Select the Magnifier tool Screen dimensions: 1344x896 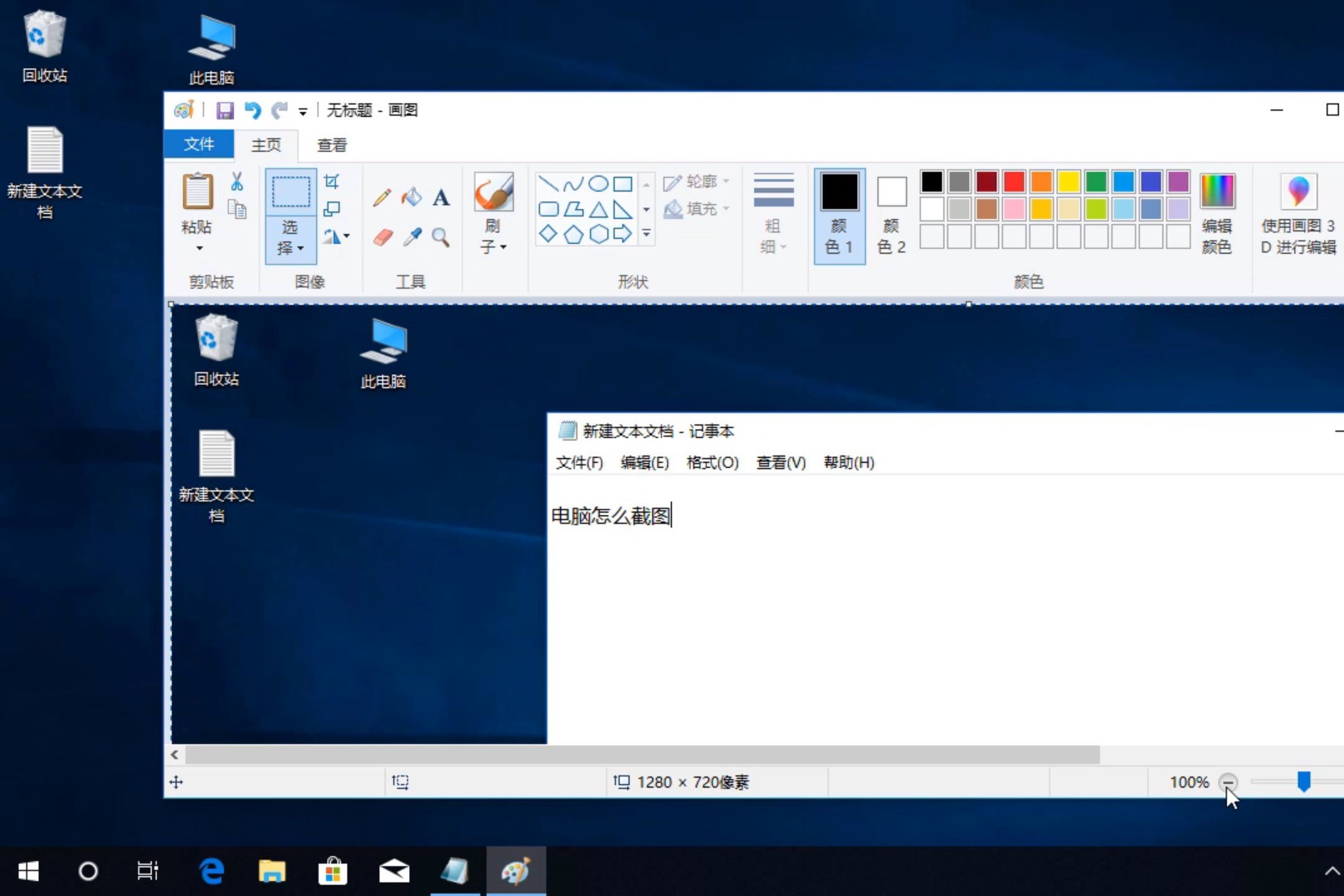441,238
